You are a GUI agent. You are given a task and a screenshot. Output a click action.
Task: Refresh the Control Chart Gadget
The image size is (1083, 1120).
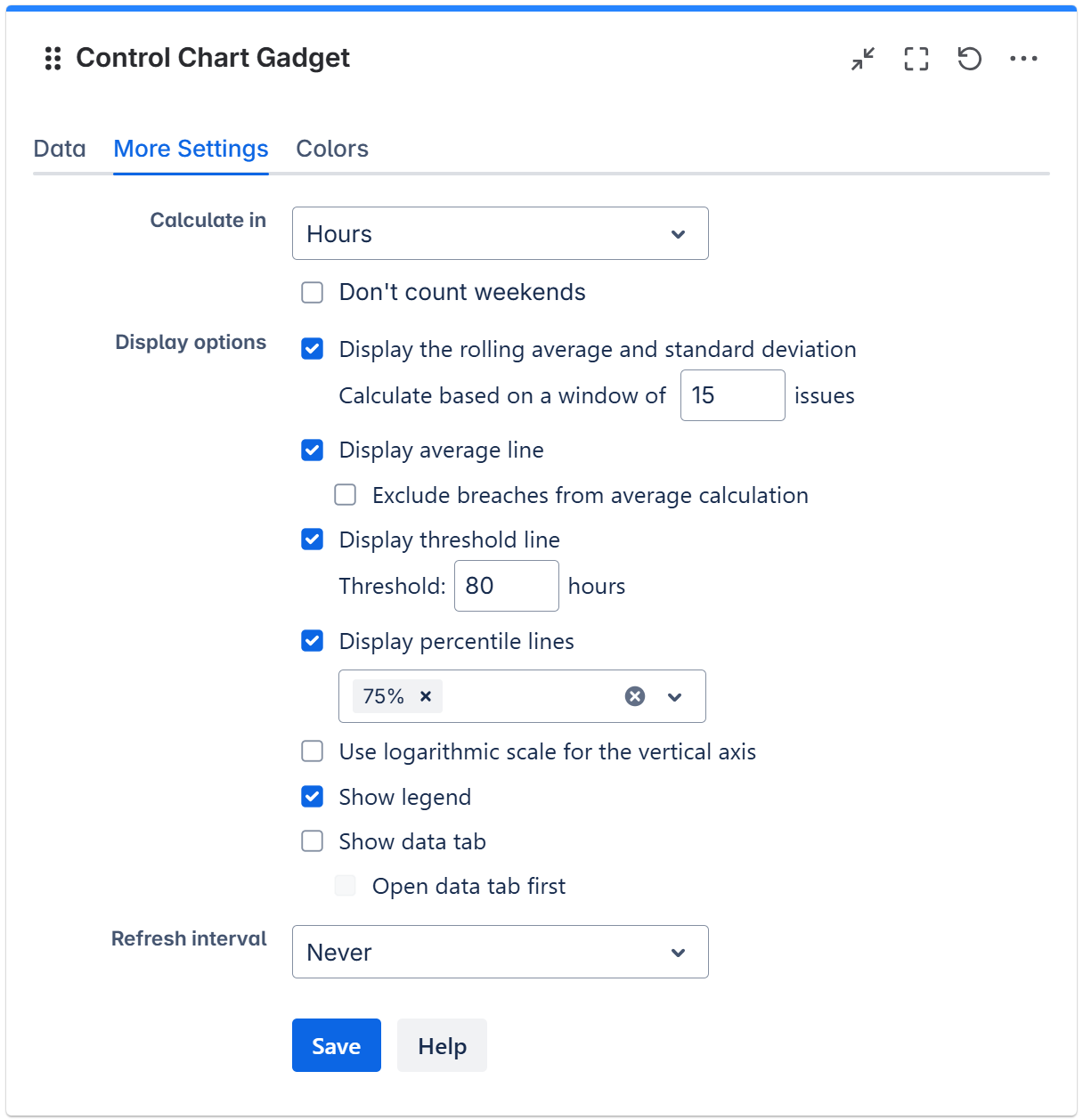[969, 59]
